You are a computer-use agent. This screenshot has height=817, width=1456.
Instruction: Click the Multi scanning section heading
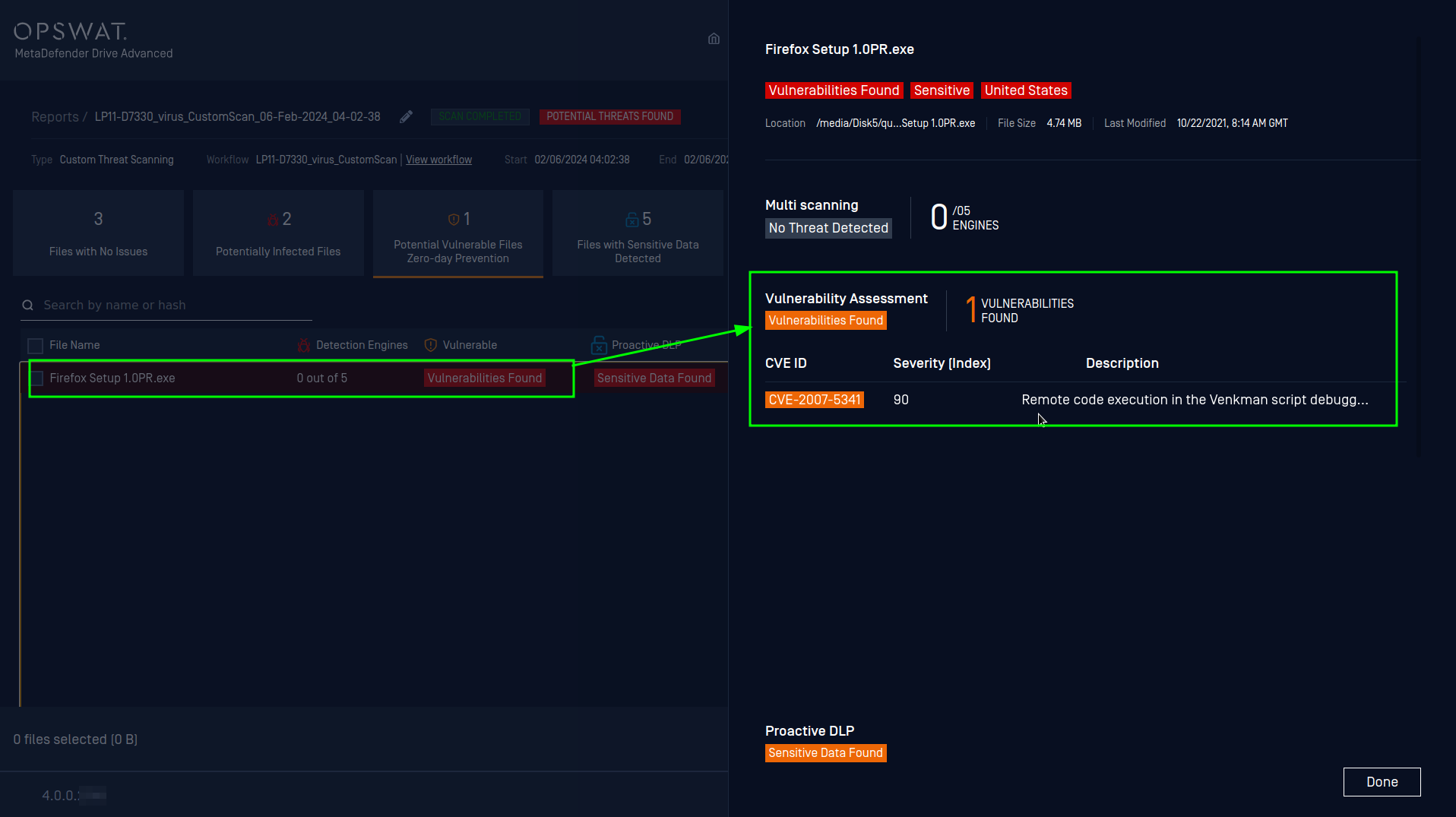(x=812, y=205)
